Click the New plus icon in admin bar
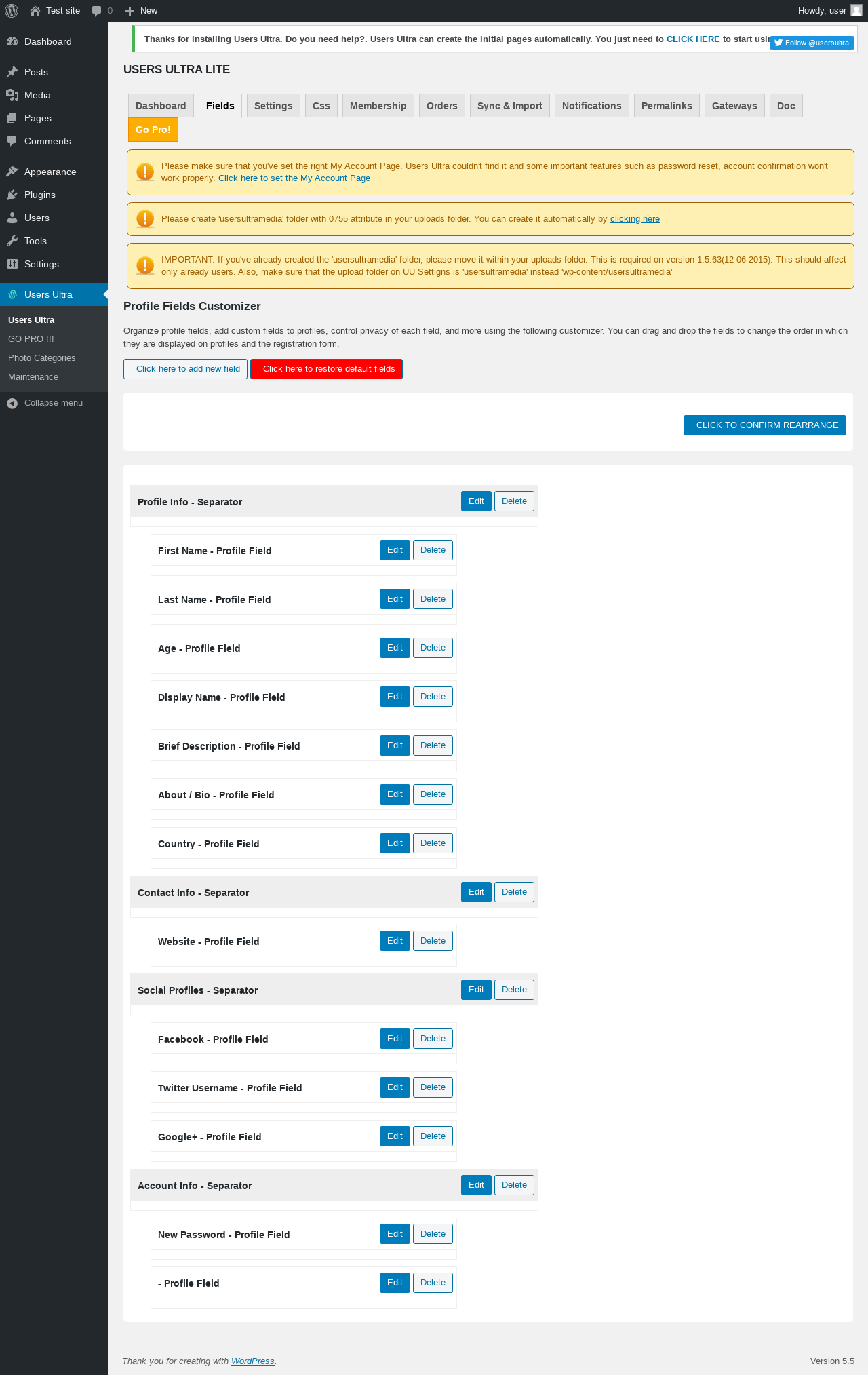 tap(130, 11)
